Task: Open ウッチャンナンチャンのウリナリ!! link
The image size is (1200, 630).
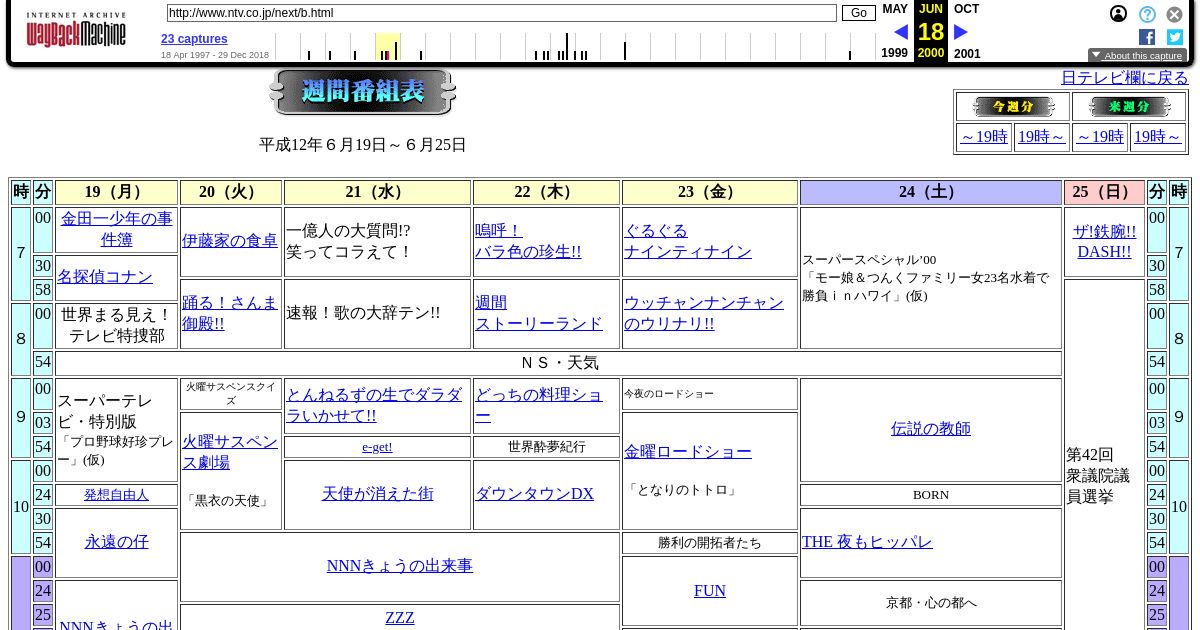Action: click(704, 313)
